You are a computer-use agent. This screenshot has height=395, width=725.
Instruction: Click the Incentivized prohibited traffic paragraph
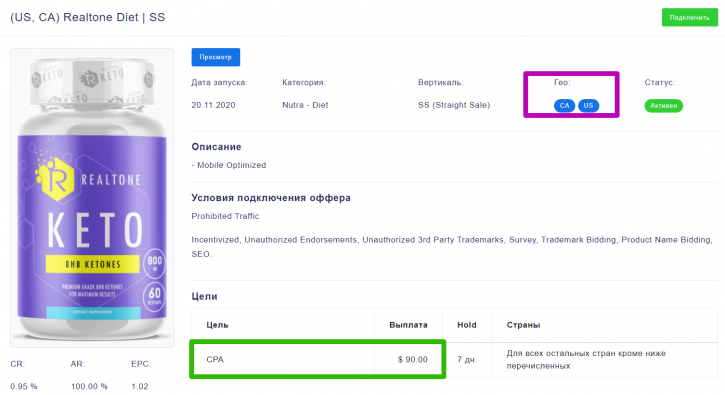pos(452,247)
